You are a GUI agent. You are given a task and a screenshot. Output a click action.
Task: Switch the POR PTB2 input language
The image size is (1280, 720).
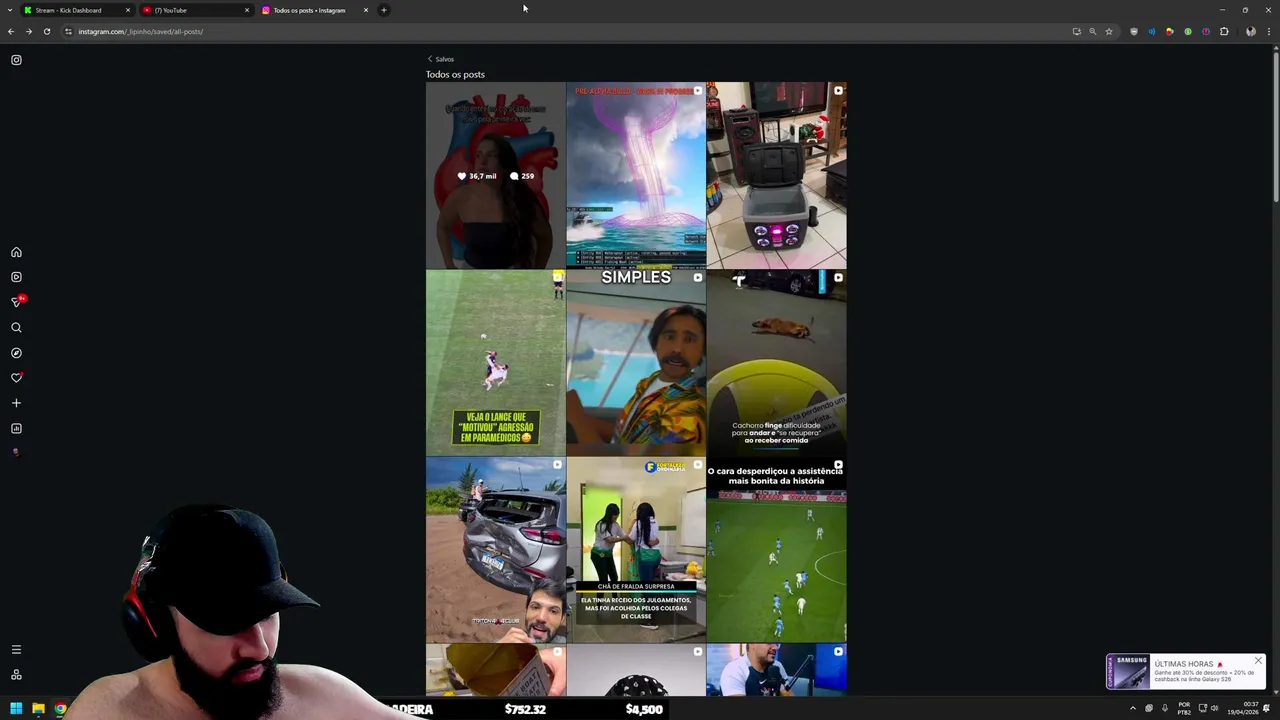tap(1184, 708)
